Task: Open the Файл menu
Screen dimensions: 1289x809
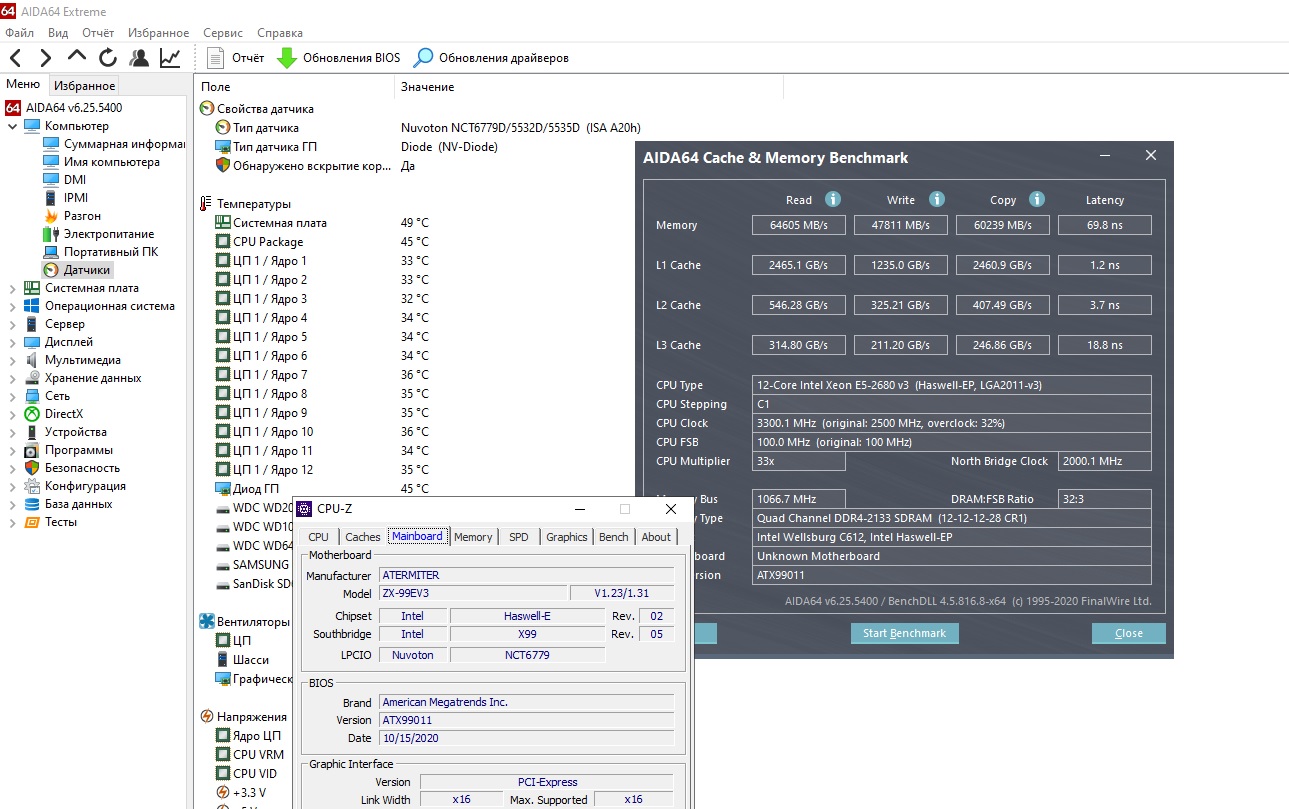Action: pos(20,33)
